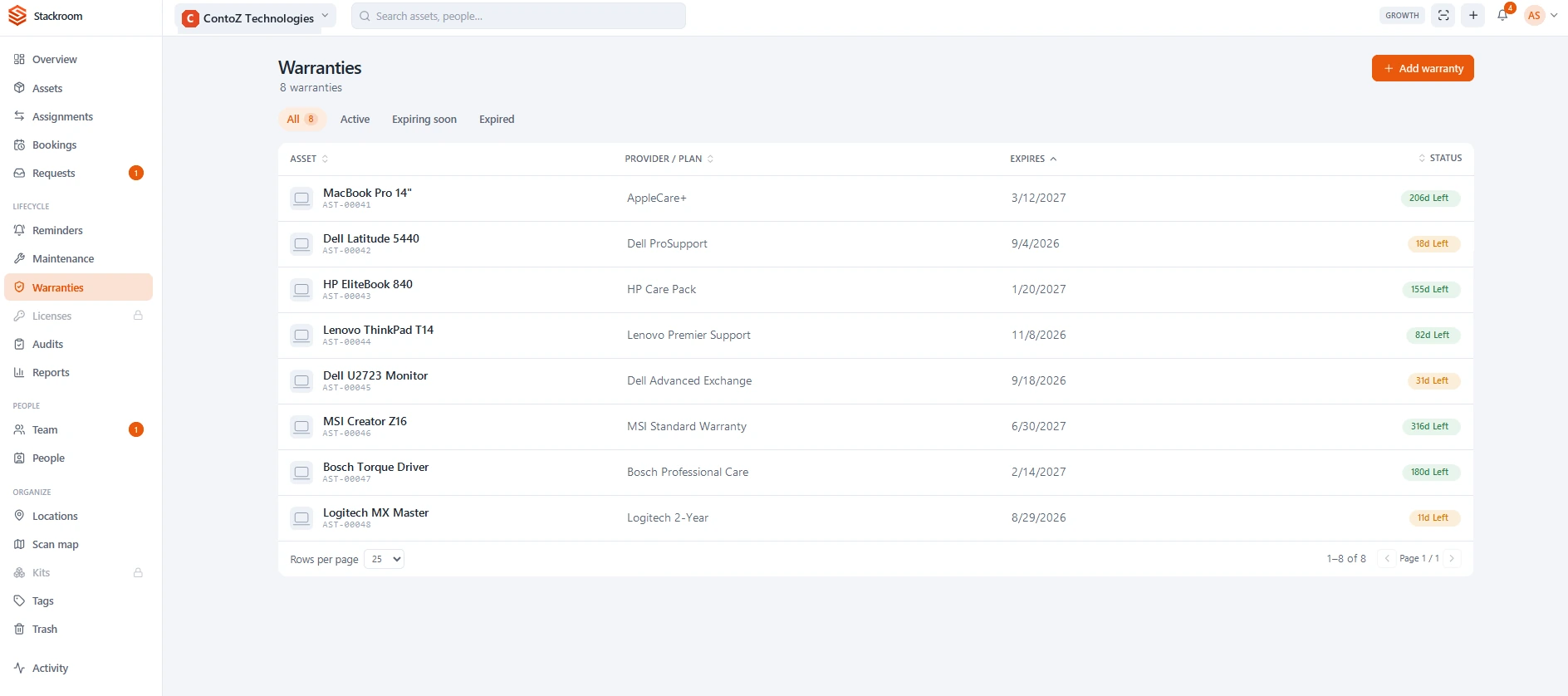The height and width of the screenshot is (696, 1568).
Task: Open the Dell Latitude 5440 asset
Action: point(371,238)
